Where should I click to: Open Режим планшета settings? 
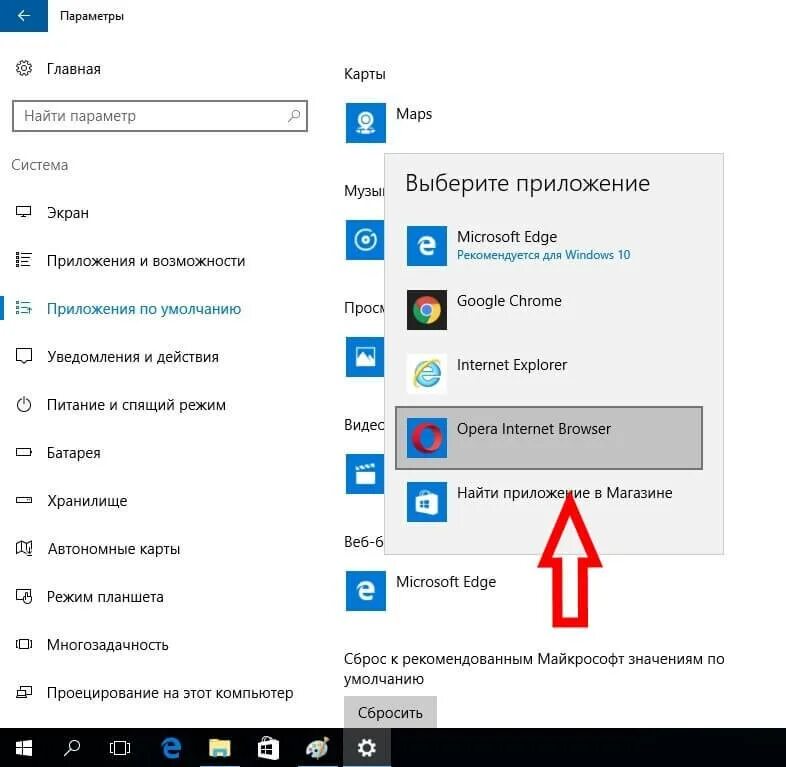pyautogui.click(x=105, y=597)
